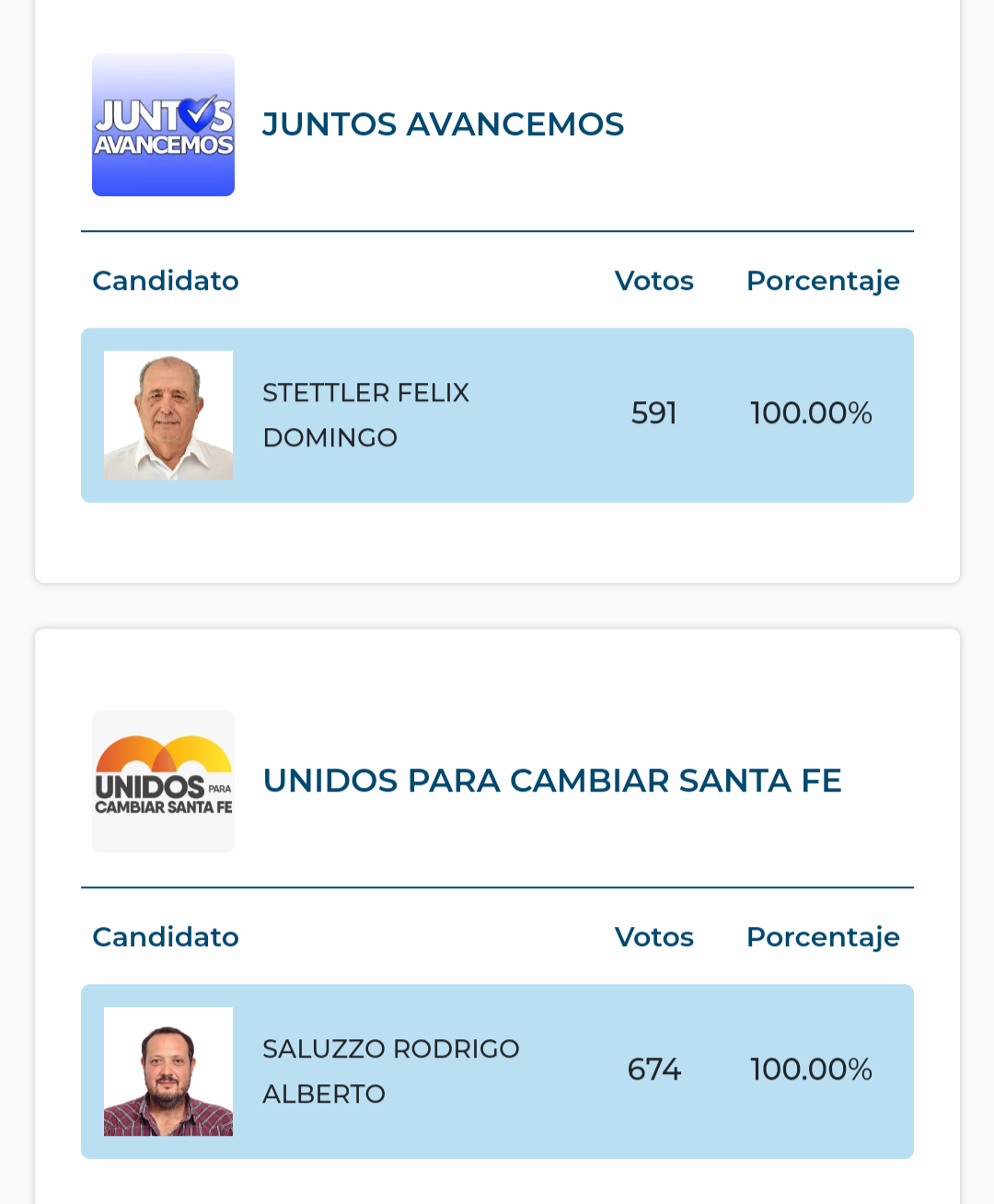
Task: Click the Votos header under Juntos Avancemos
Action: [653, 281]
